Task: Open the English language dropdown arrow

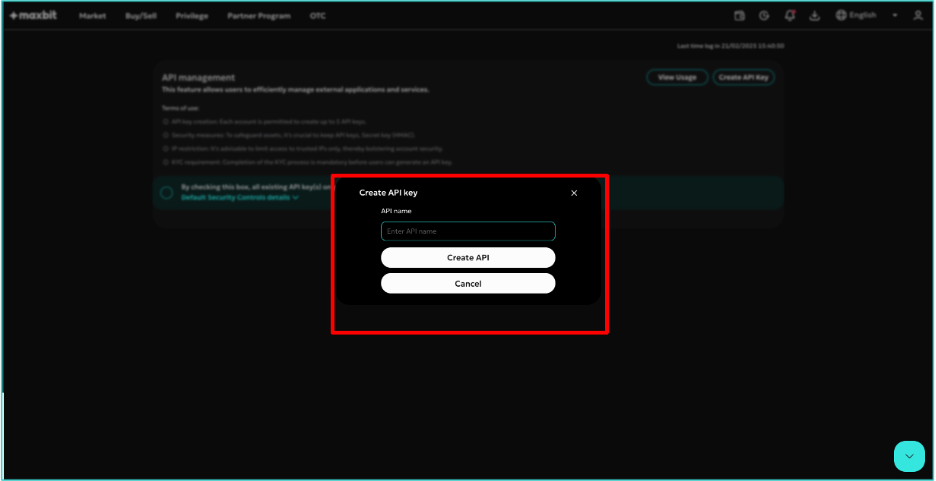Action: coord(895,16)
